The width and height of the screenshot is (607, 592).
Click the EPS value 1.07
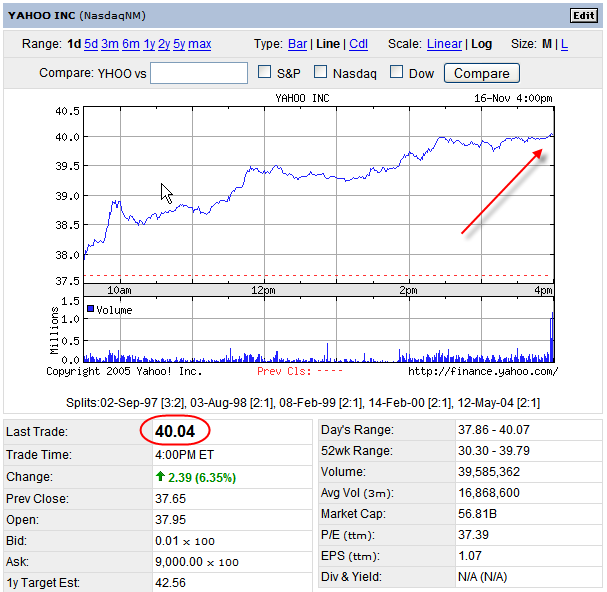(x=470, y=556)
